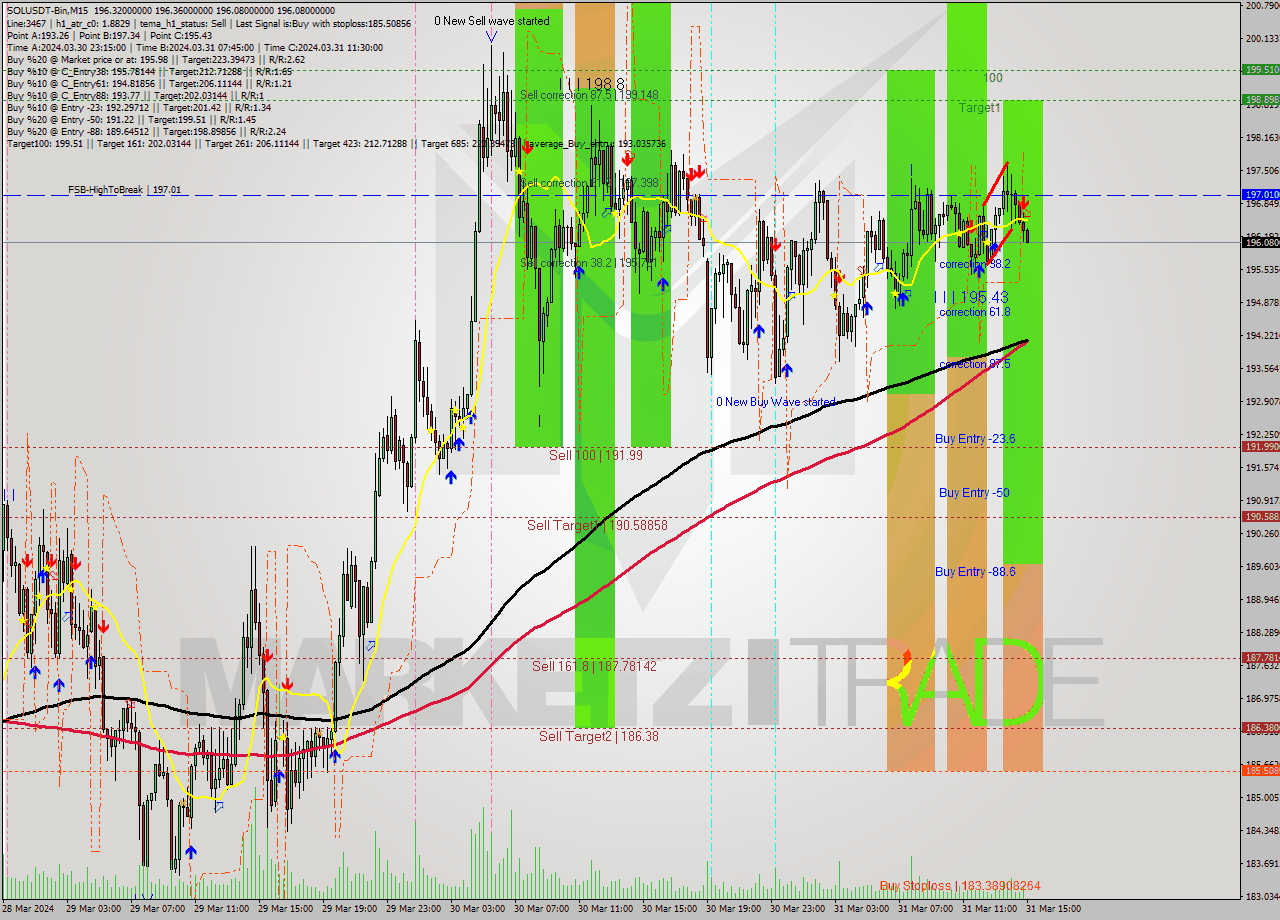Click the 'I I I 195.43' label
This screenshot has width=1280, height=920.
point(970,297)
